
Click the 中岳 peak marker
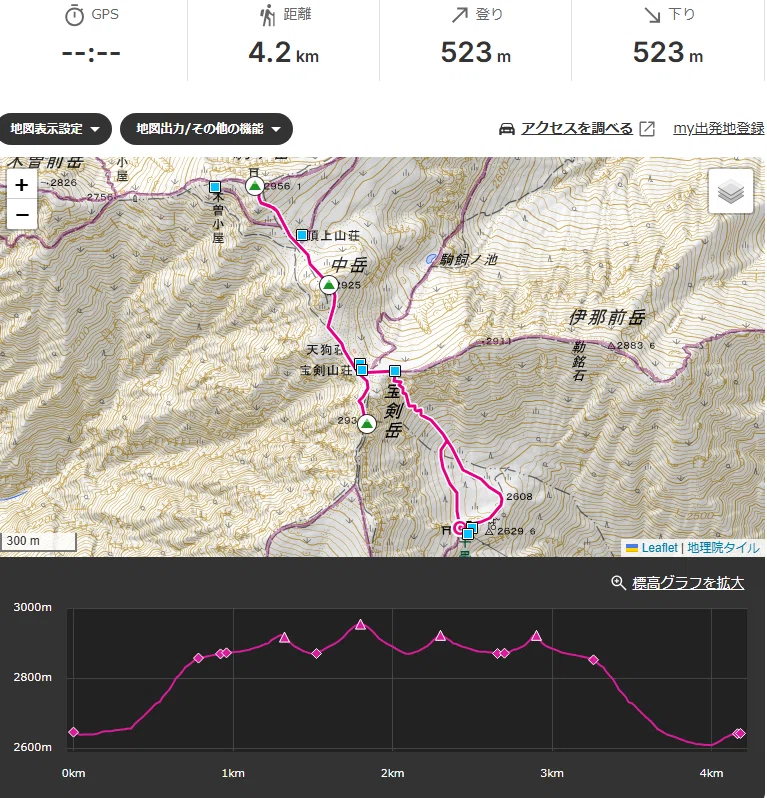329,285
